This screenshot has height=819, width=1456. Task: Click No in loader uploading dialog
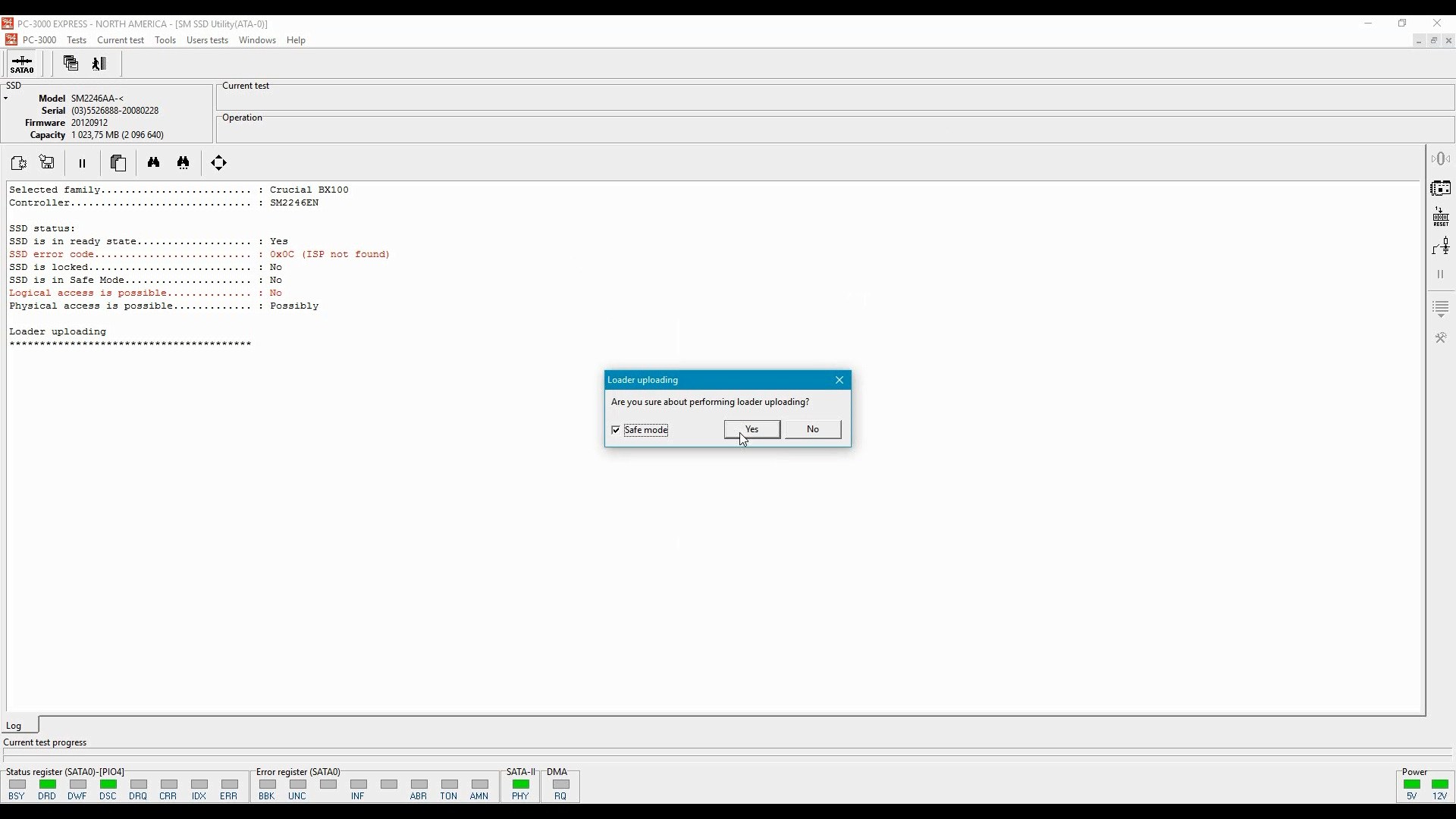[x=813, y=429]
